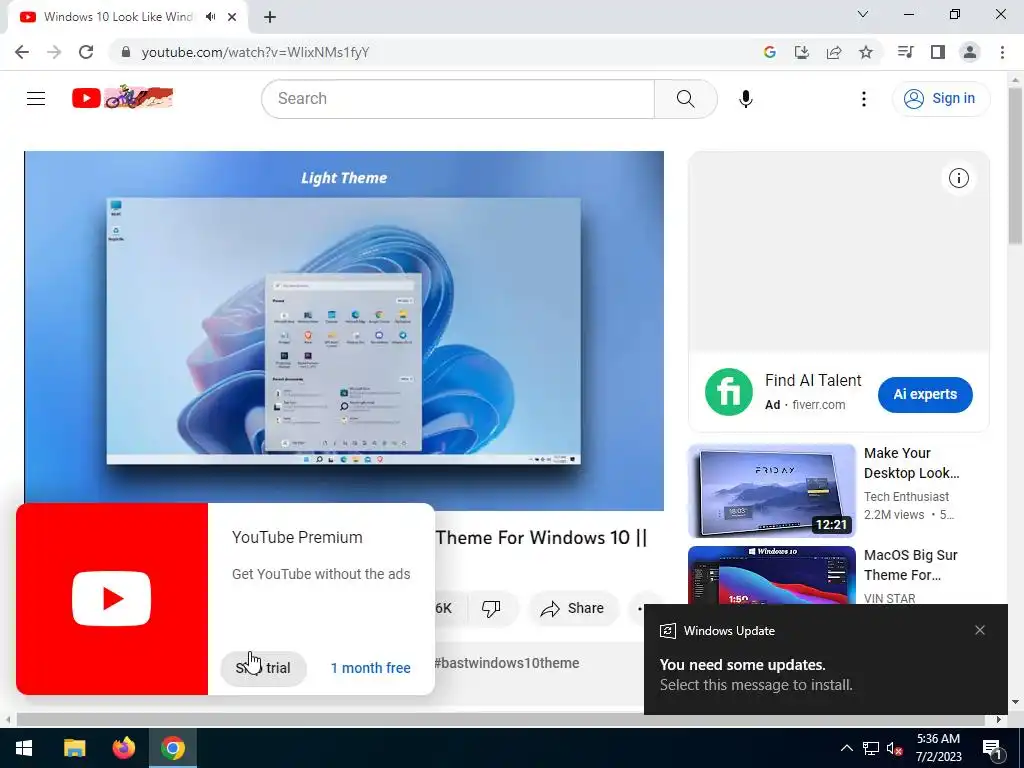Click the Share button under video
The width and height of the screenshot is (1024, 768).
tap(572, 609)
